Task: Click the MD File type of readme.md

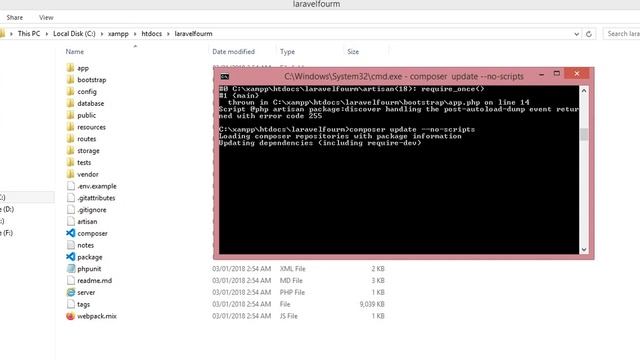Action: [x=291, y=280]
